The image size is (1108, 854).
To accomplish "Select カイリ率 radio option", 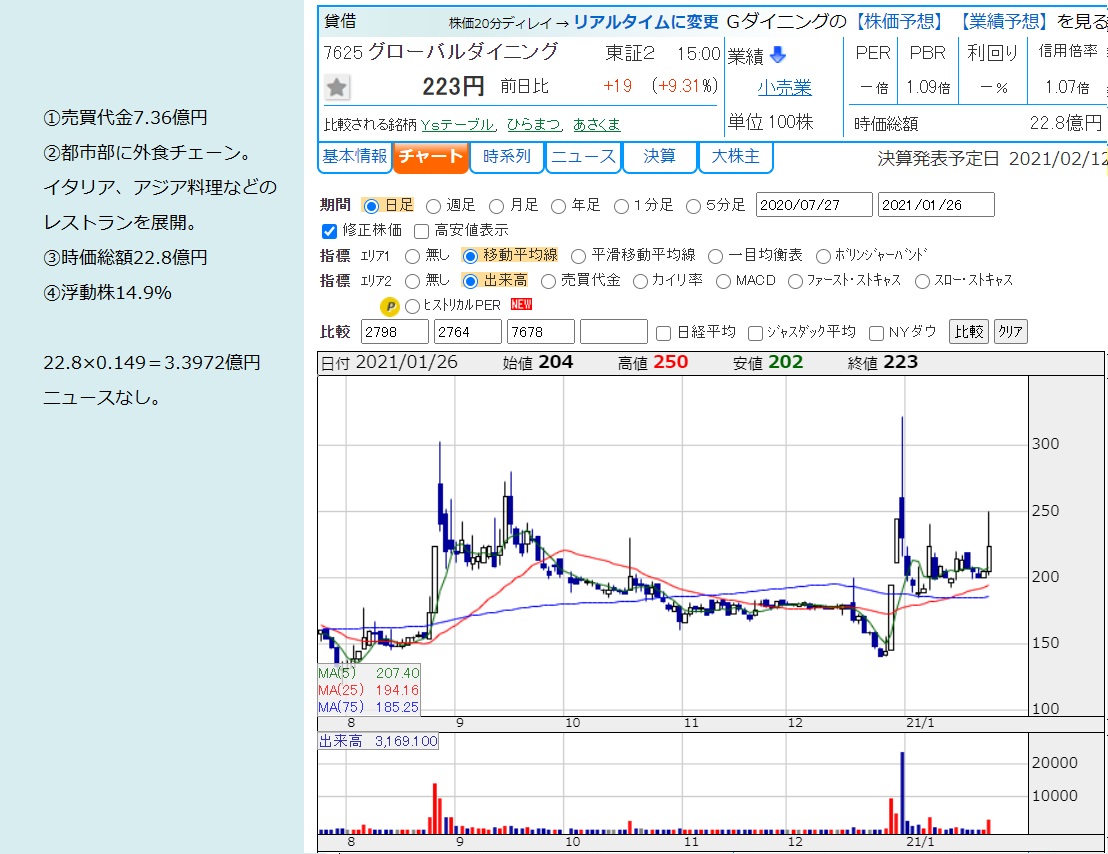I will pos(640,281).
